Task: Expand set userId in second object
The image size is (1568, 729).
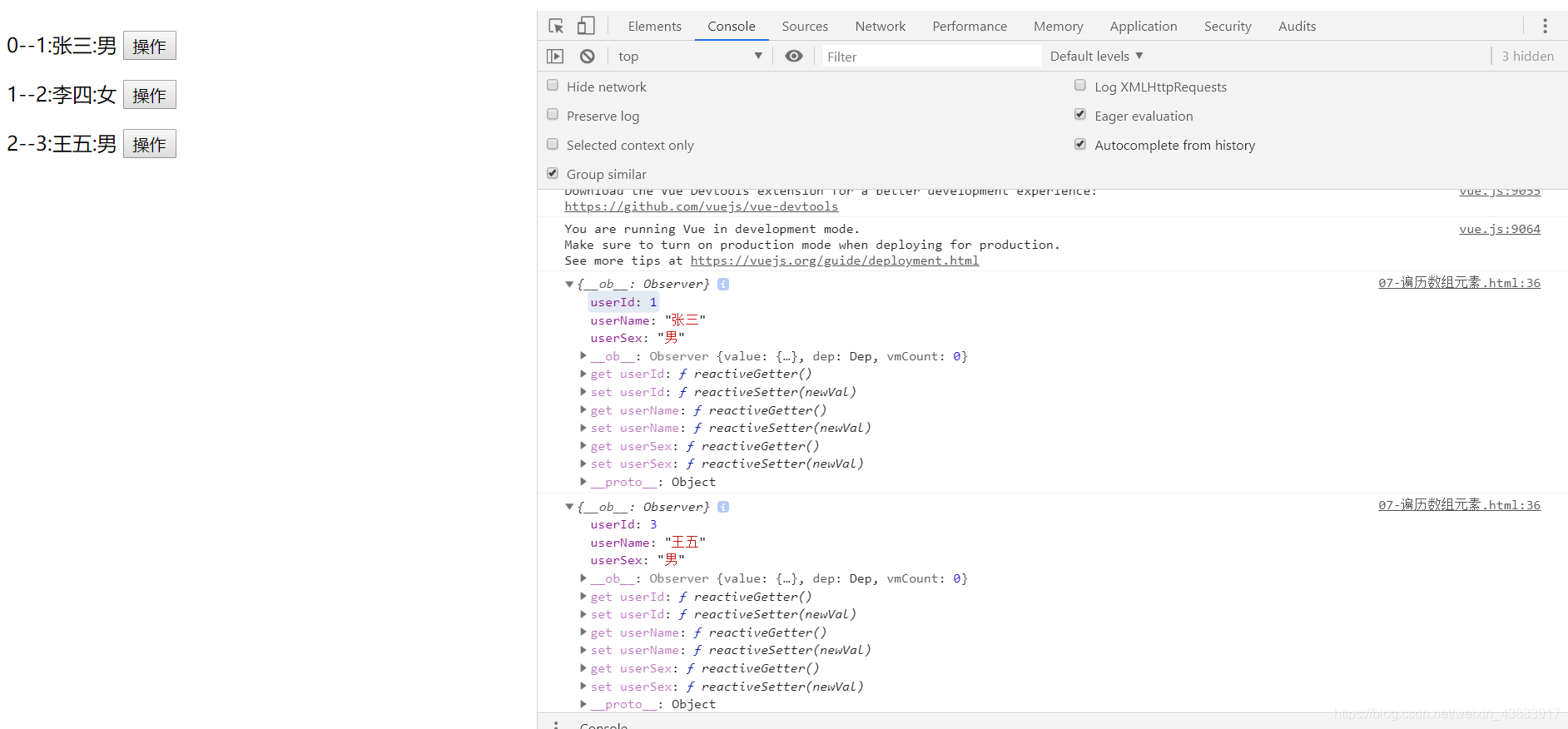Action: [583, 614]
